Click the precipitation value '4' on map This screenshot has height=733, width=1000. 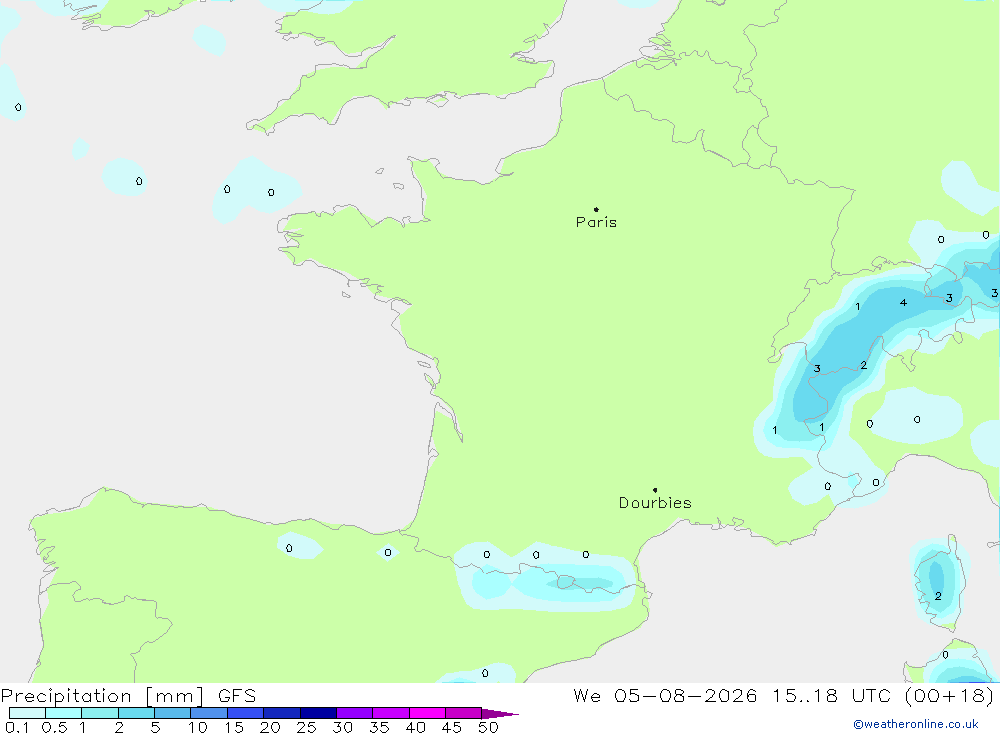pos(903,302)
